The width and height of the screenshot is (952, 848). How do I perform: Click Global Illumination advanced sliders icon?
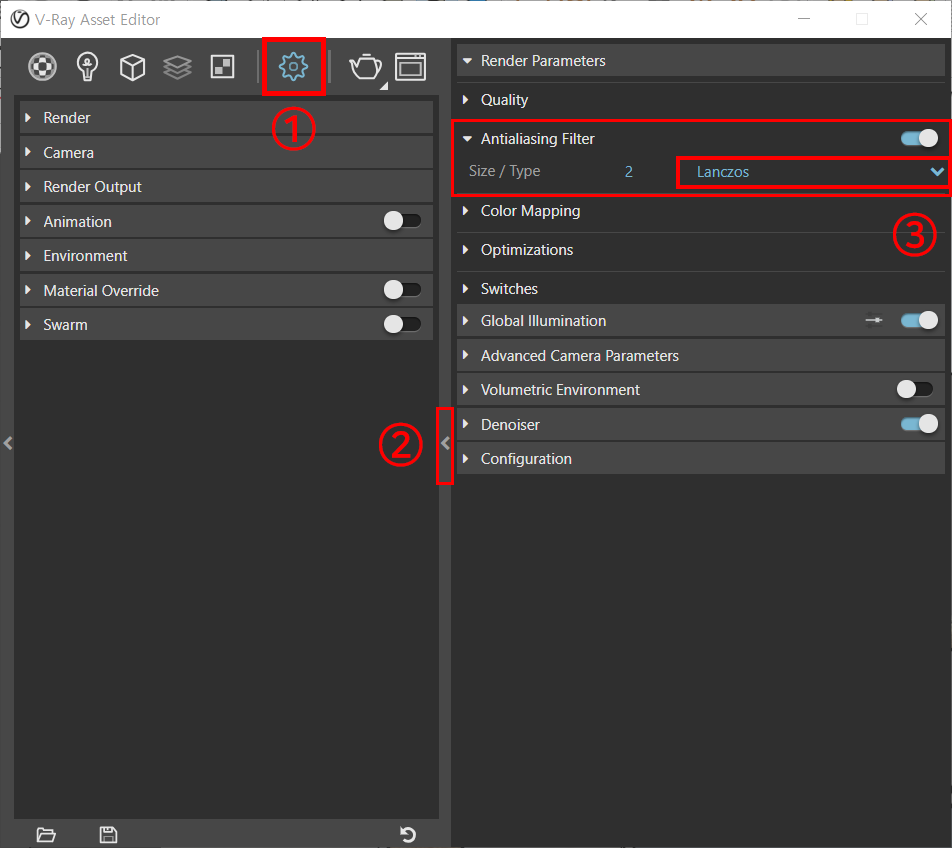point(874,320)
